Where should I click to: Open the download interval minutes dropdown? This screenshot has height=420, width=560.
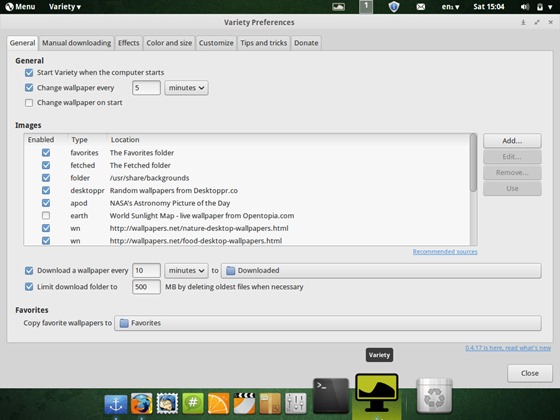[186, 271]
